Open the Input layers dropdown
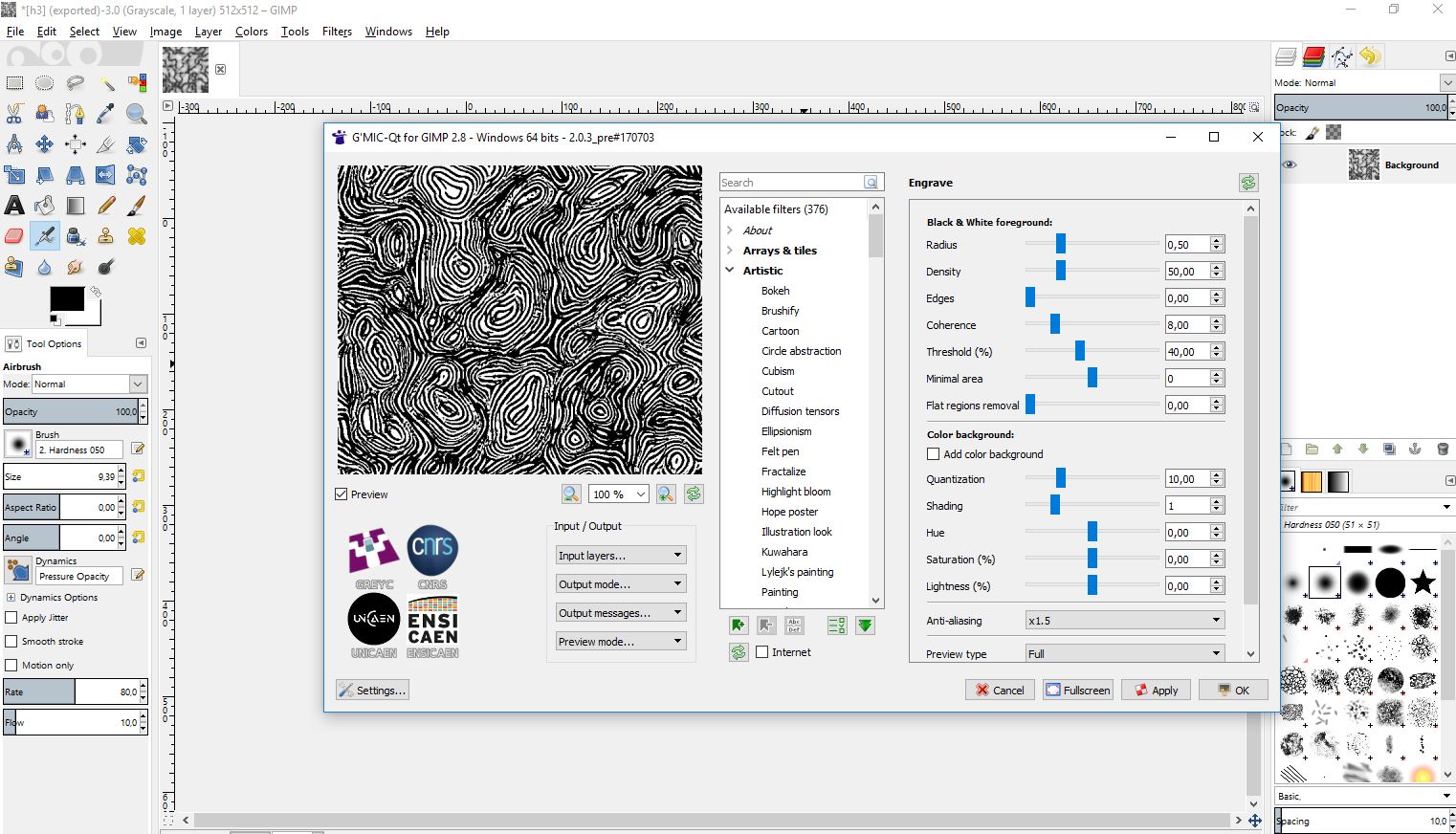1456x834 pixels. [x=620, y=556]
